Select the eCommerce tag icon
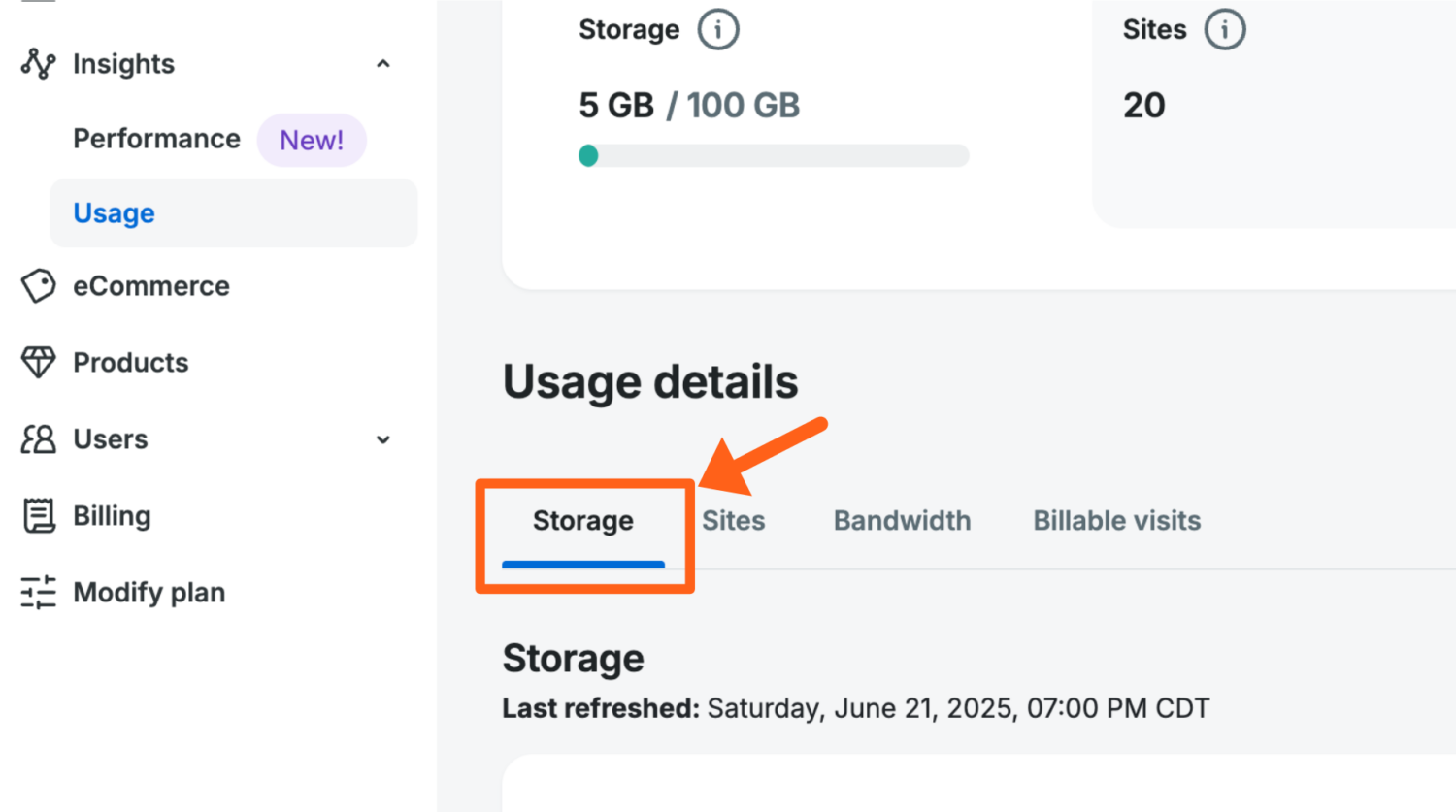 pyautogui.click(x=37, y=286)
